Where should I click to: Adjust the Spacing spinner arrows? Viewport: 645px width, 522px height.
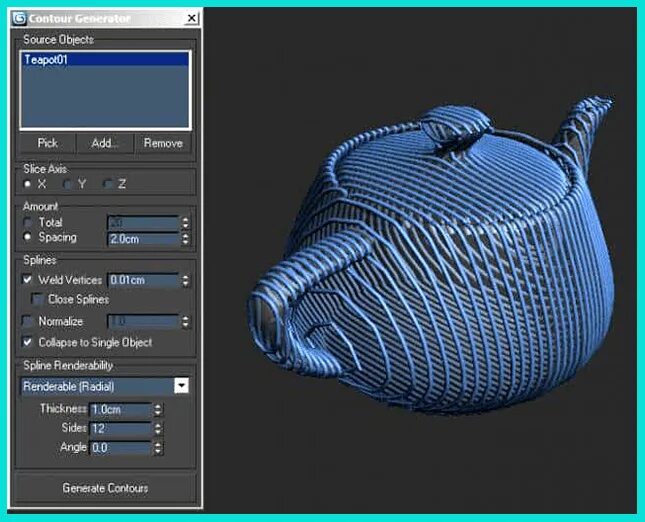click(x=186, y=239)
